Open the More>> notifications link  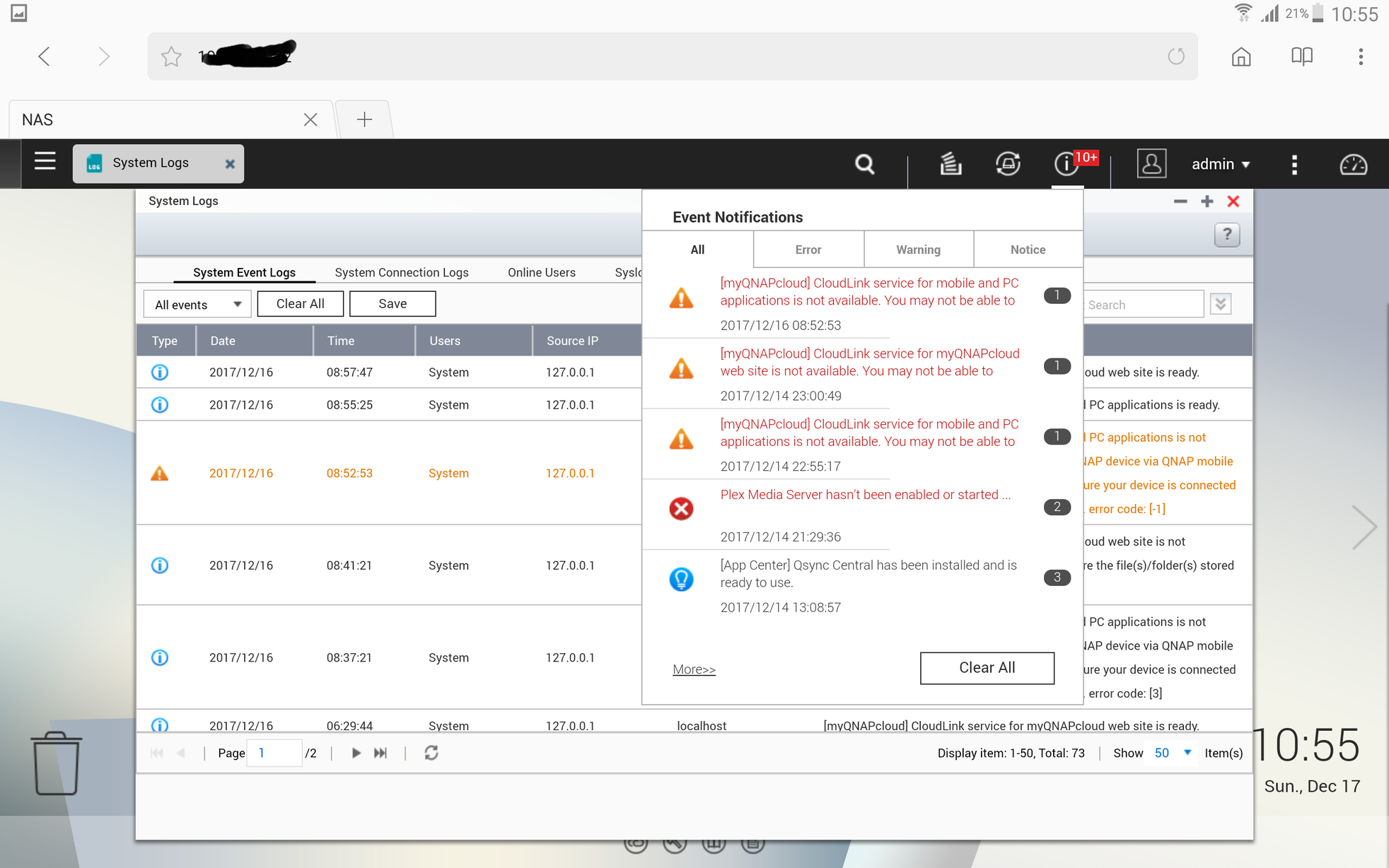click(694, 669)
